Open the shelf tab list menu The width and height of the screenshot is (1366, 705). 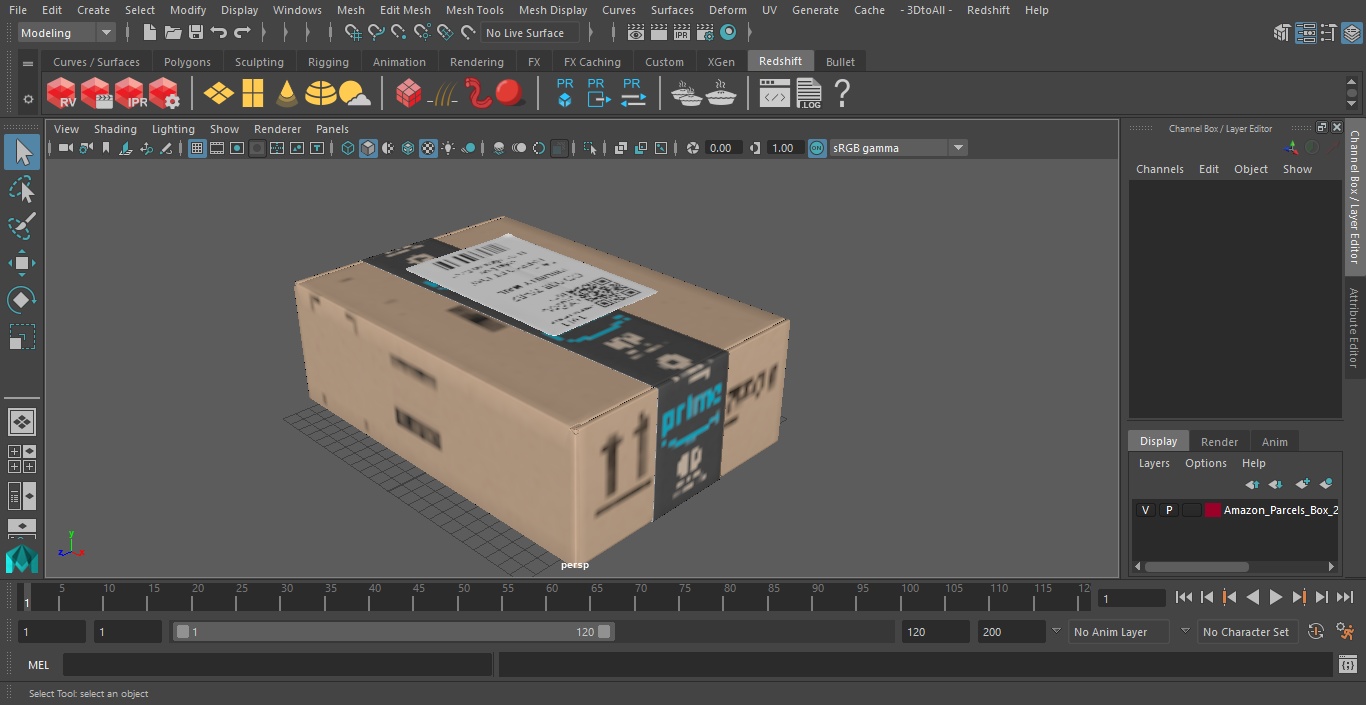click(x=28, y=62)
